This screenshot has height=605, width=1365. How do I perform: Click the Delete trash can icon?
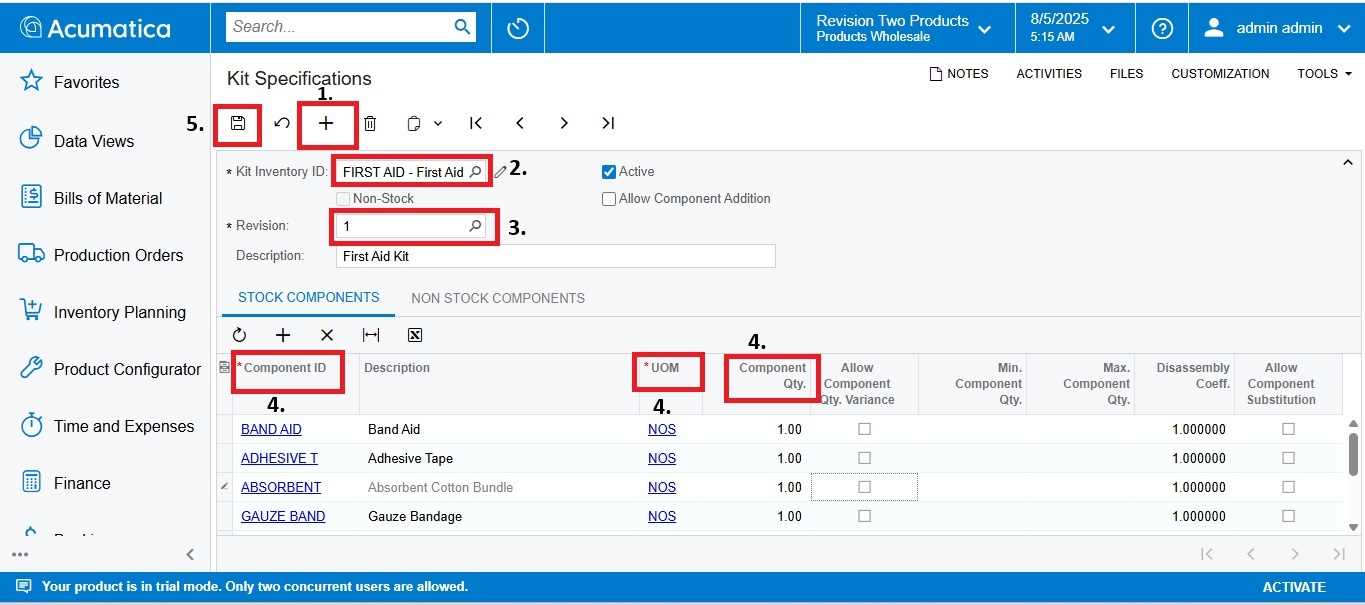tap(370, 123)
